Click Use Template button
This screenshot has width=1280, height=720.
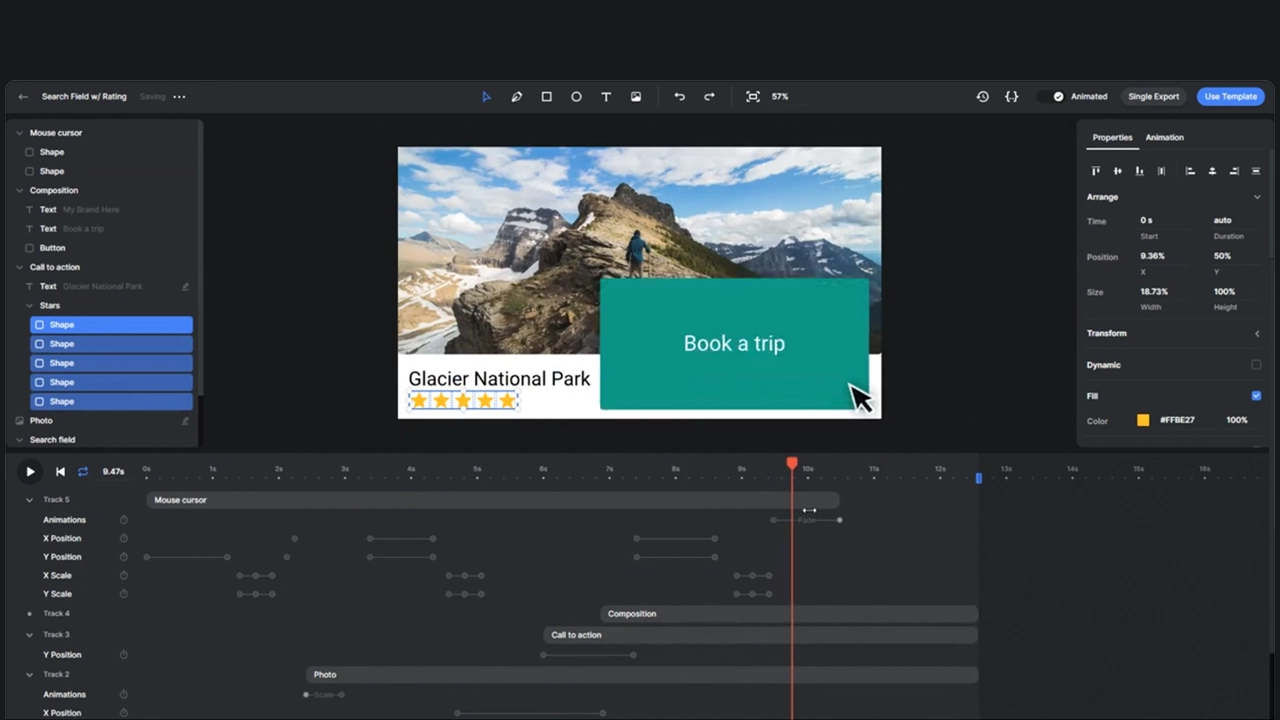pos(1231,97)
